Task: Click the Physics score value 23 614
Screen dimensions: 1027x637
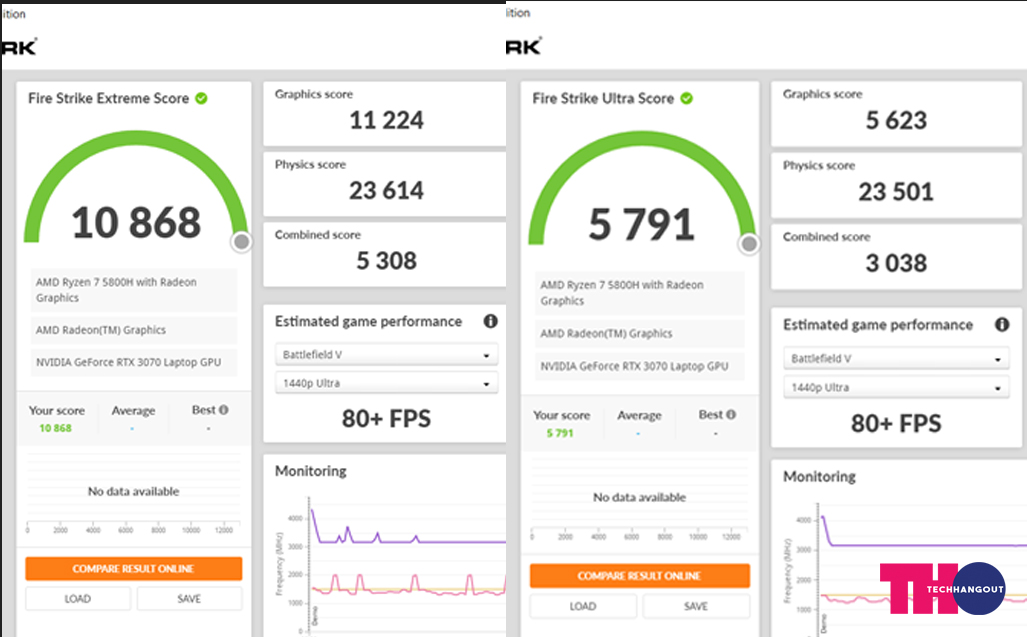Action: 386,191
